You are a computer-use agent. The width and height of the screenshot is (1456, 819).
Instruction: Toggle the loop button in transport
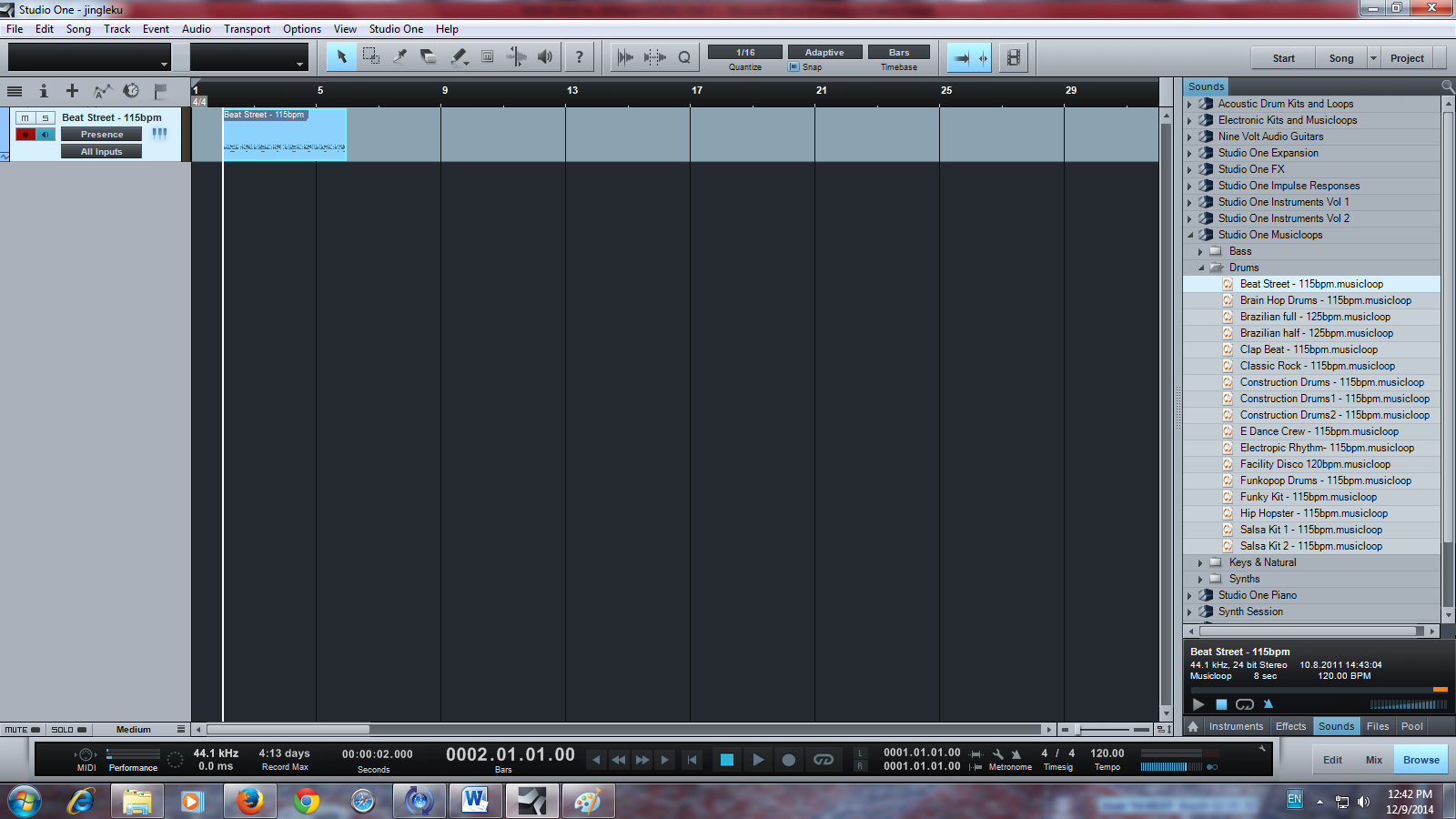824,760
